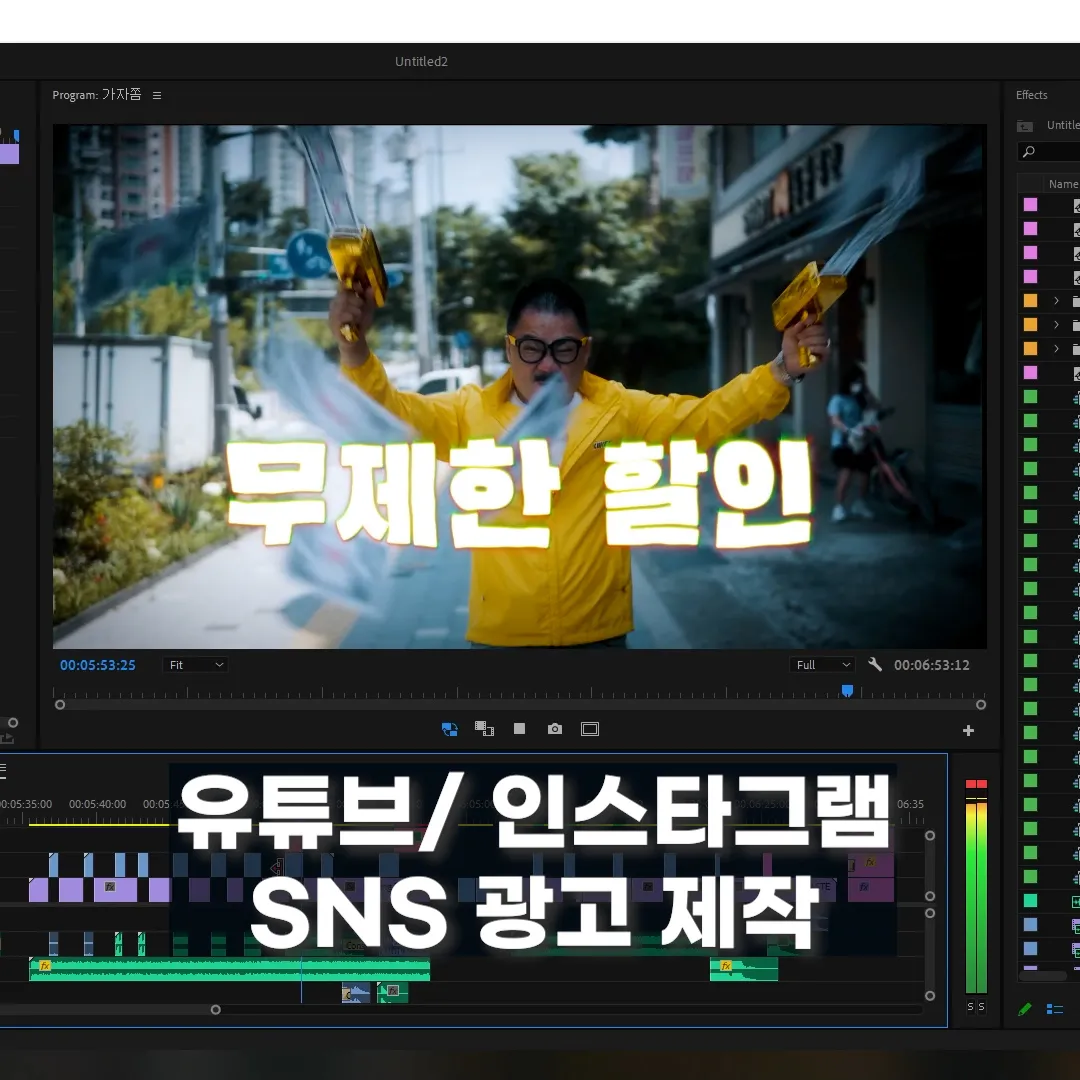Screen dimensions: 1080x1080
Task: Open the Full playback resolution dropdown
Action: (x=822, y=665)
